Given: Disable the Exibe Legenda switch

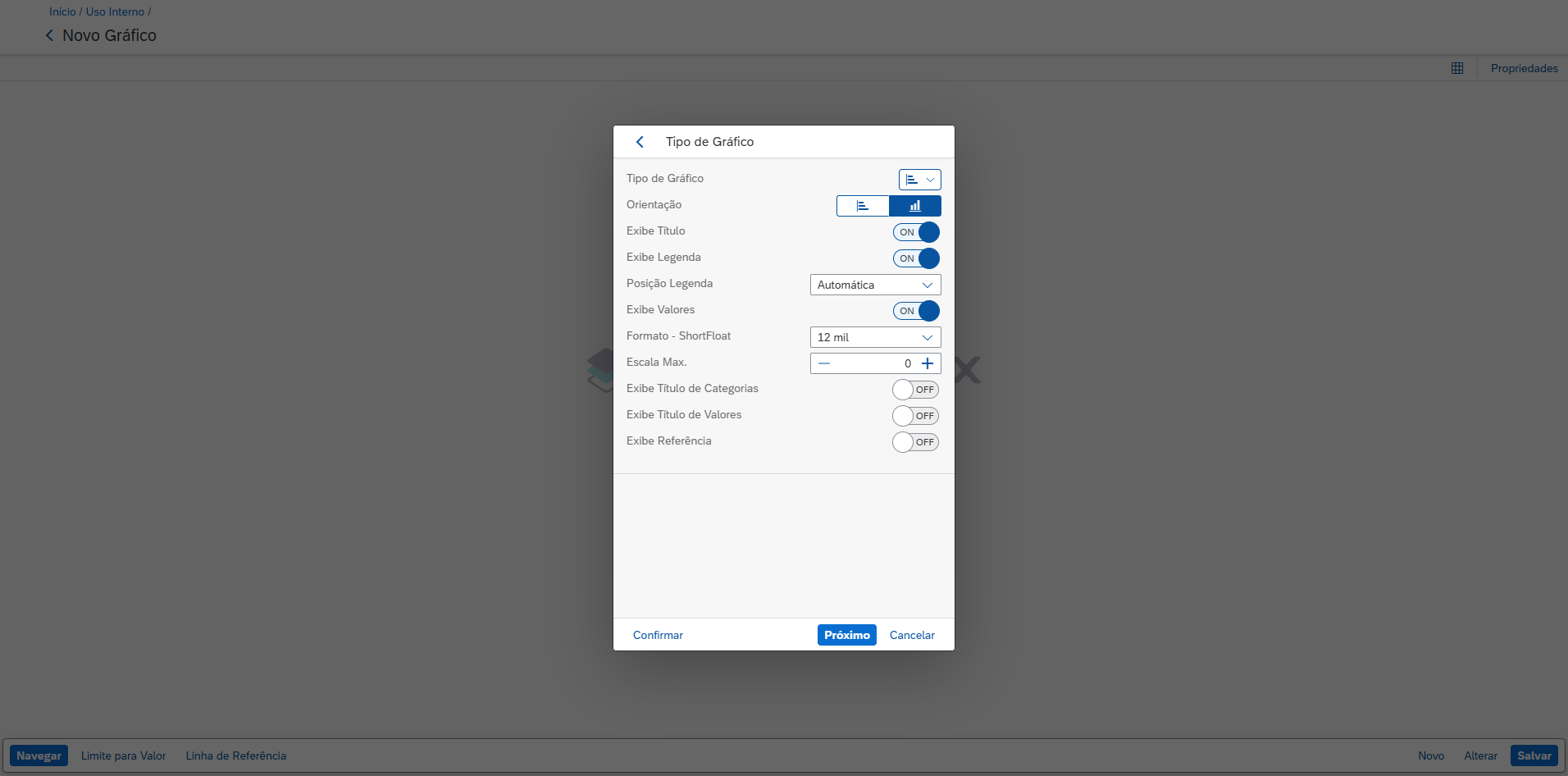Looking at the screenshot, I should (916, 258).
